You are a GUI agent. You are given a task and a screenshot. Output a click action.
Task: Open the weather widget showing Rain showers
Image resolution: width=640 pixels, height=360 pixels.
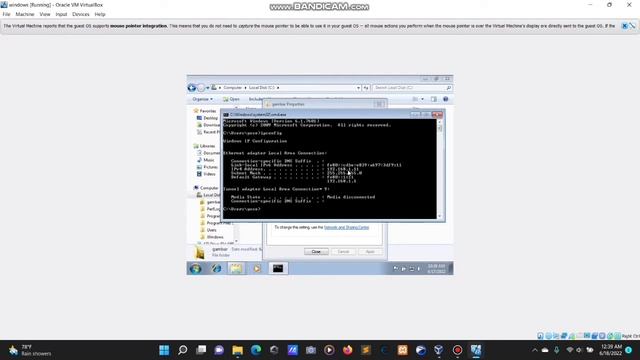pyautogui.click(x=30, y=350)
